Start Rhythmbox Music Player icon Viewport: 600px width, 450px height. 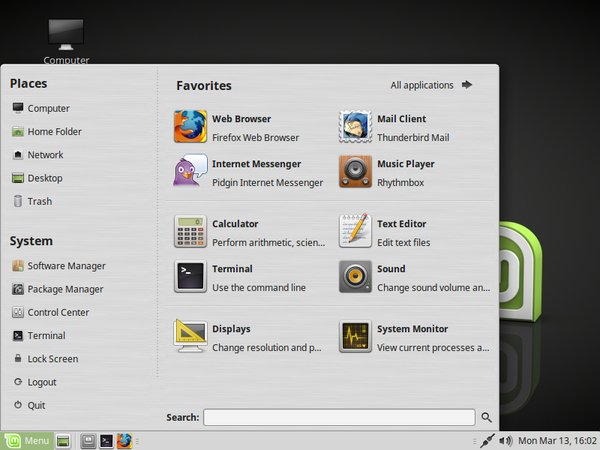(x=355, y=171)
